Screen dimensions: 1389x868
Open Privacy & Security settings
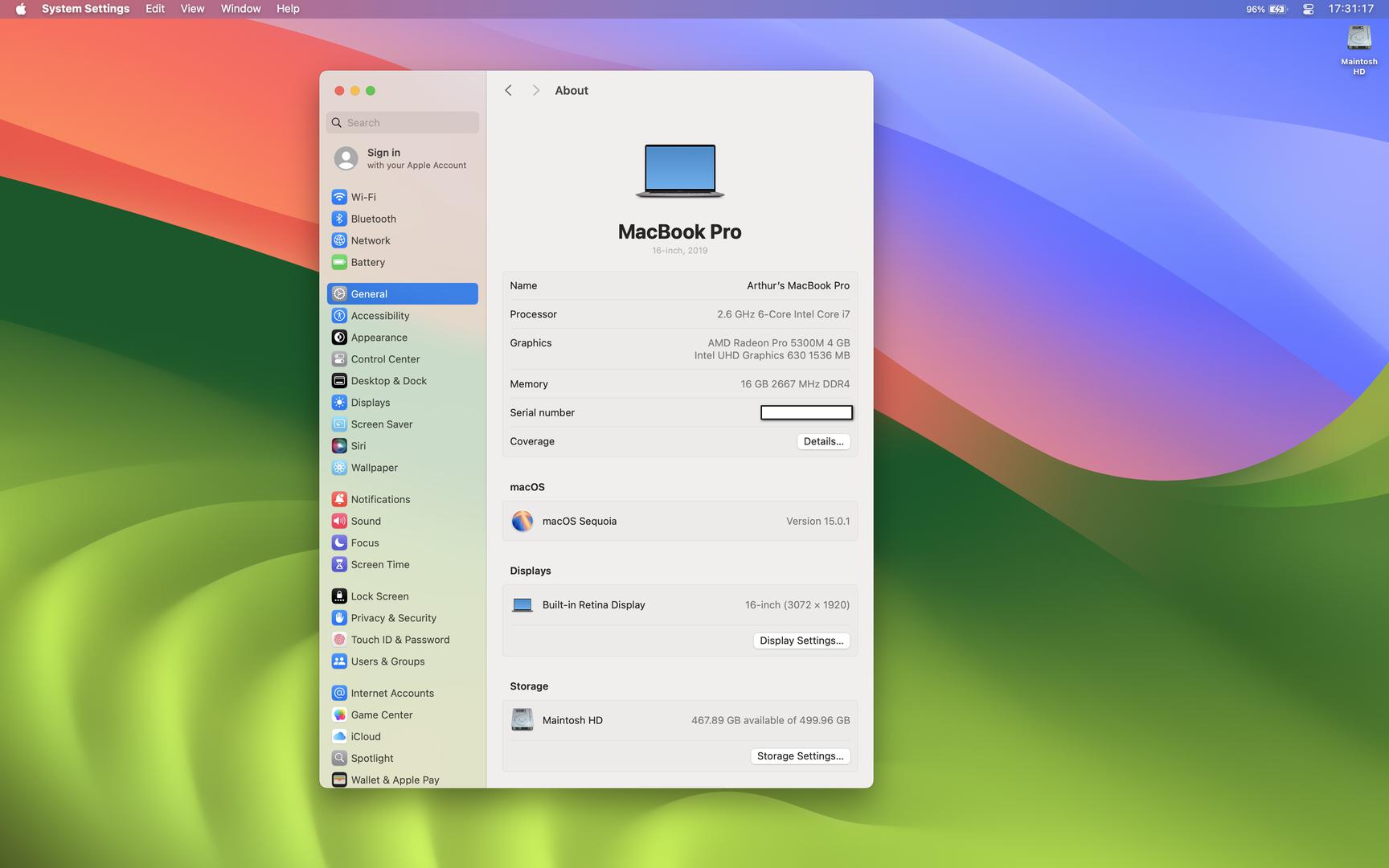(393, 618)
